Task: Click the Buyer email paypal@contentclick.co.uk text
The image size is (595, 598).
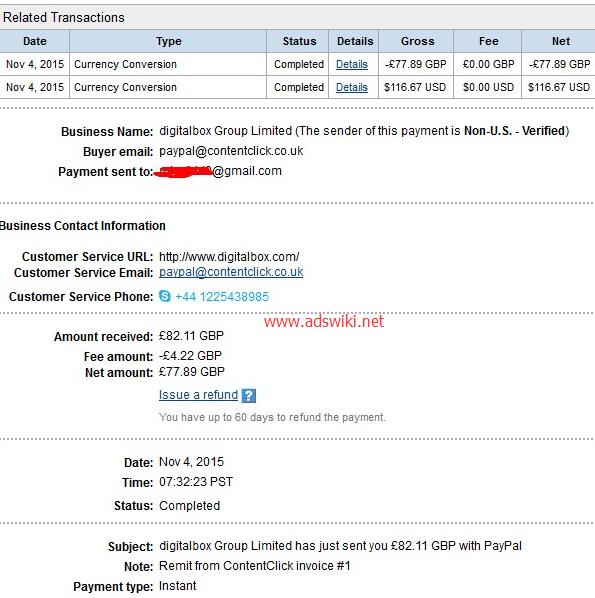Action: click(x=231, y=151)
